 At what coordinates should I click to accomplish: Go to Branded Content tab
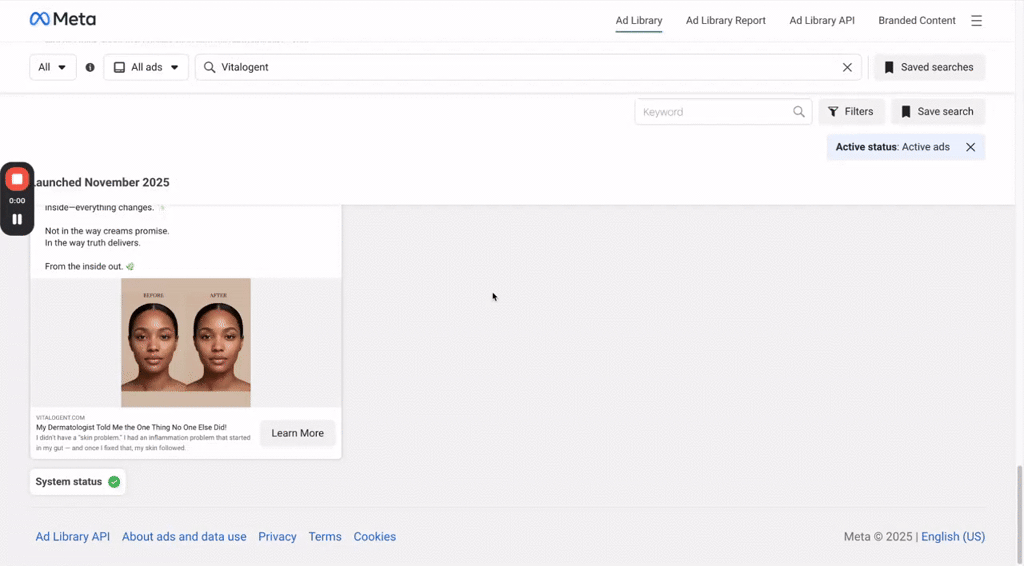pyautogui.click(x=916, y=20)
